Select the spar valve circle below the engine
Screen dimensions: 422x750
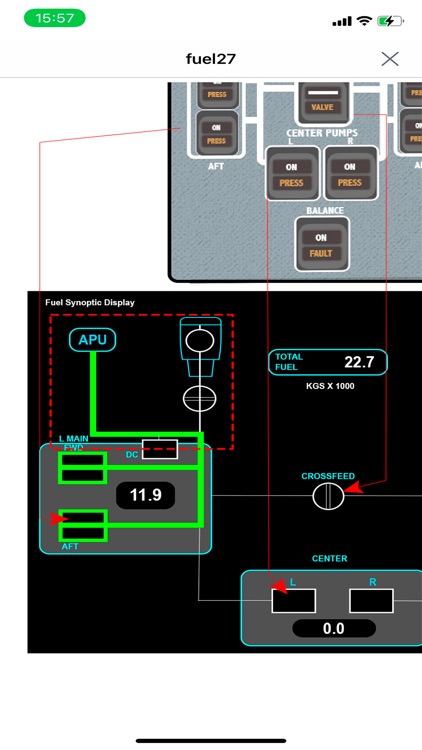pyautogui.click(x=200, y=398)
